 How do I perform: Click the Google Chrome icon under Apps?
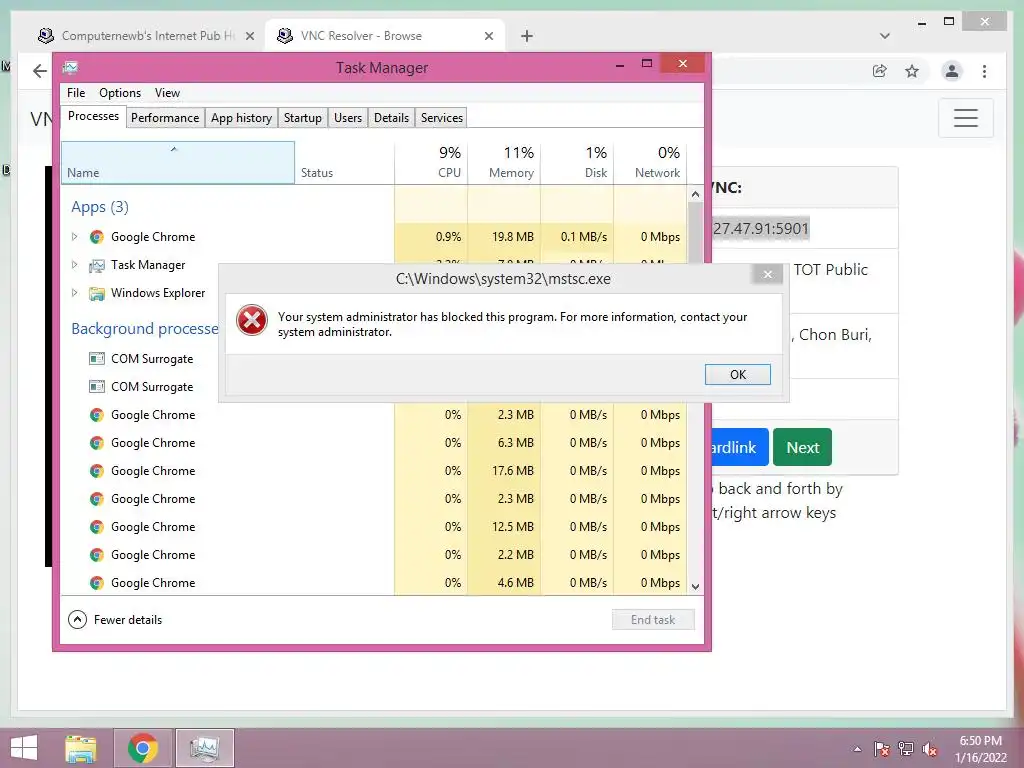97,236
